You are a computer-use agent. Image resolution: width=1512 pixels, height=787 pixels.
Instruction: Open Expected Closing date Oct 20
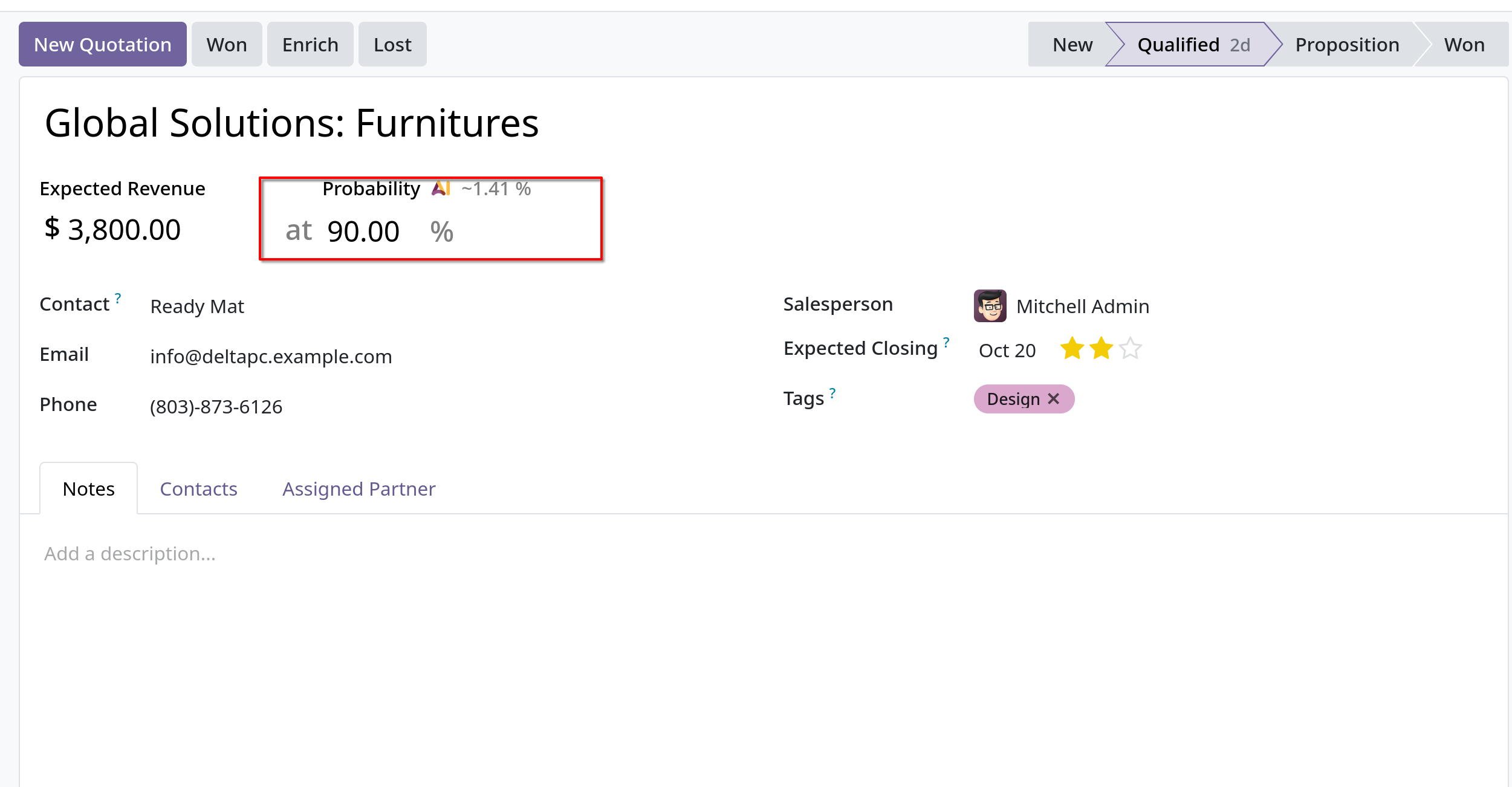1007,351
